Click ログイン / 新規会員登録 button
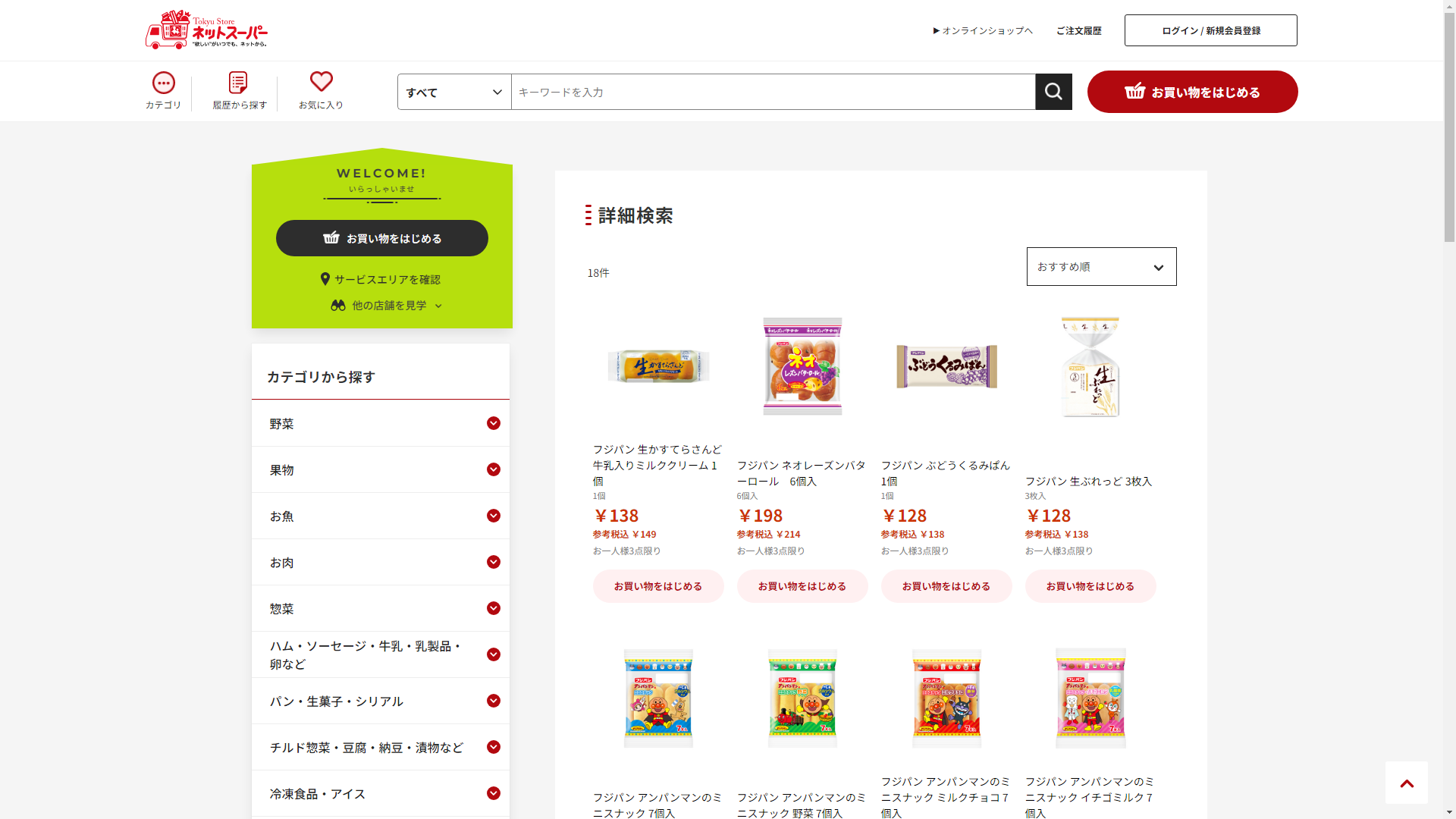 click(x=1210, y=30)
